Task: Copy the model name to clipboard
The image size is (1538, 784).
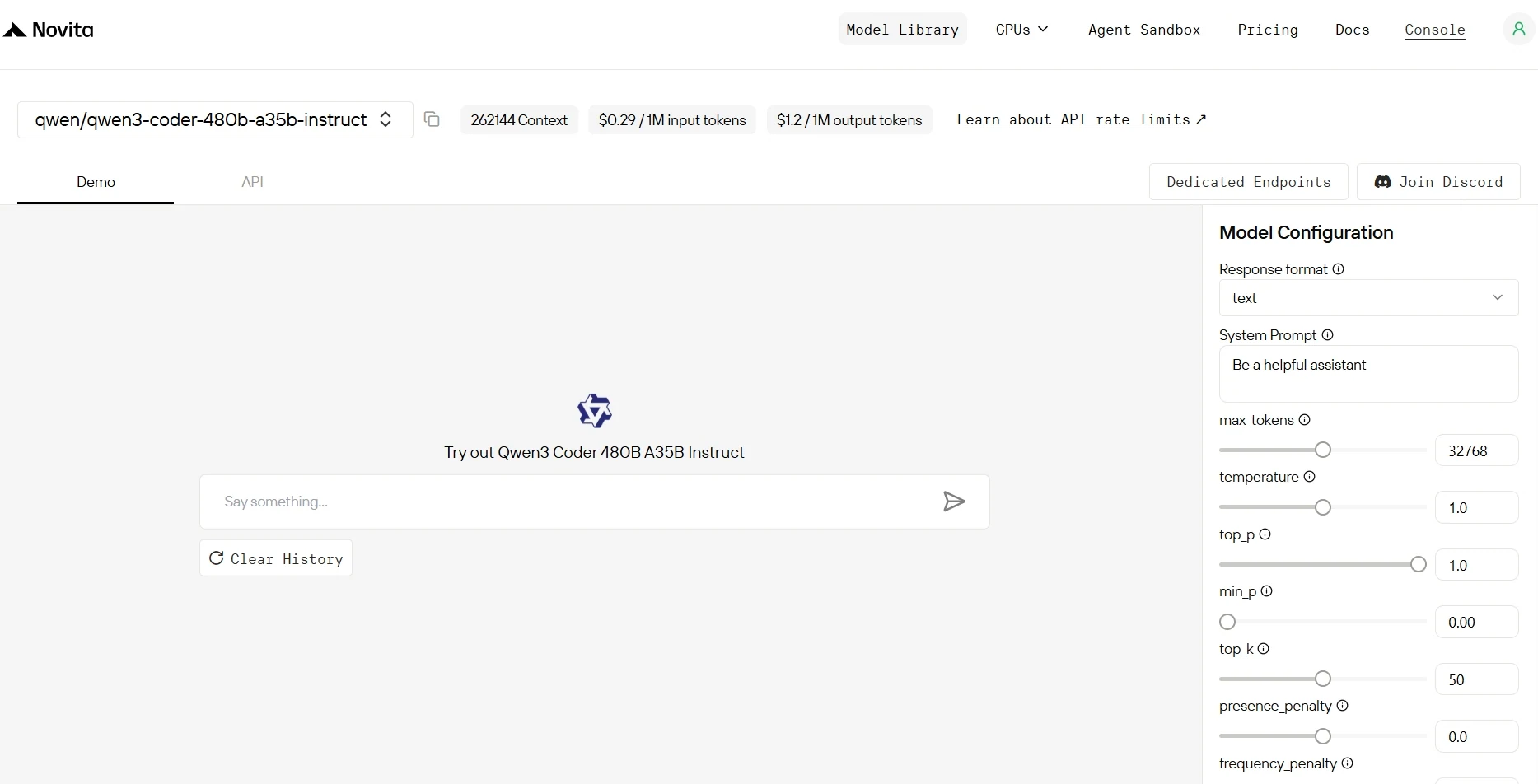Action: [432, 119]
